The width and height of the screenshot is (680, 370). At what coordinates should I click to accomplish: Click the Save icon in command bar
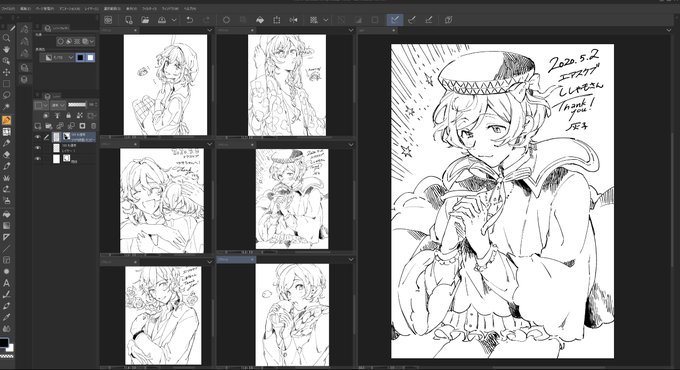click(x=162, y=20)
